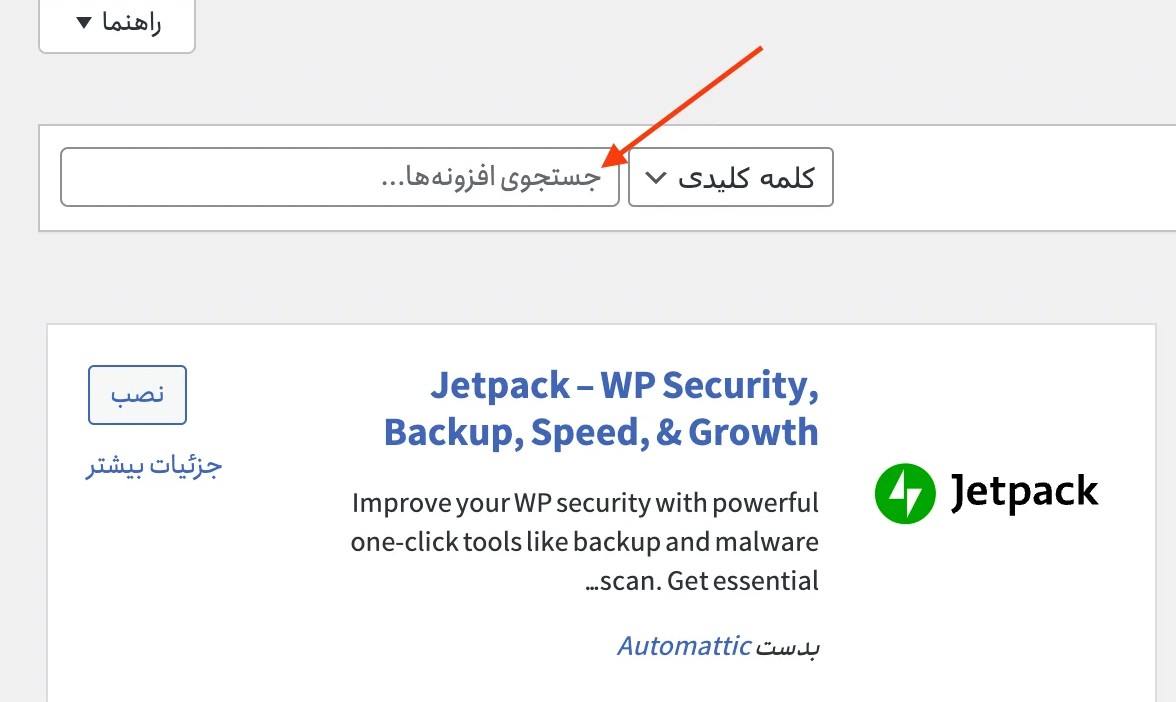Switch to the راهنما tab at top

coord(117,25)
